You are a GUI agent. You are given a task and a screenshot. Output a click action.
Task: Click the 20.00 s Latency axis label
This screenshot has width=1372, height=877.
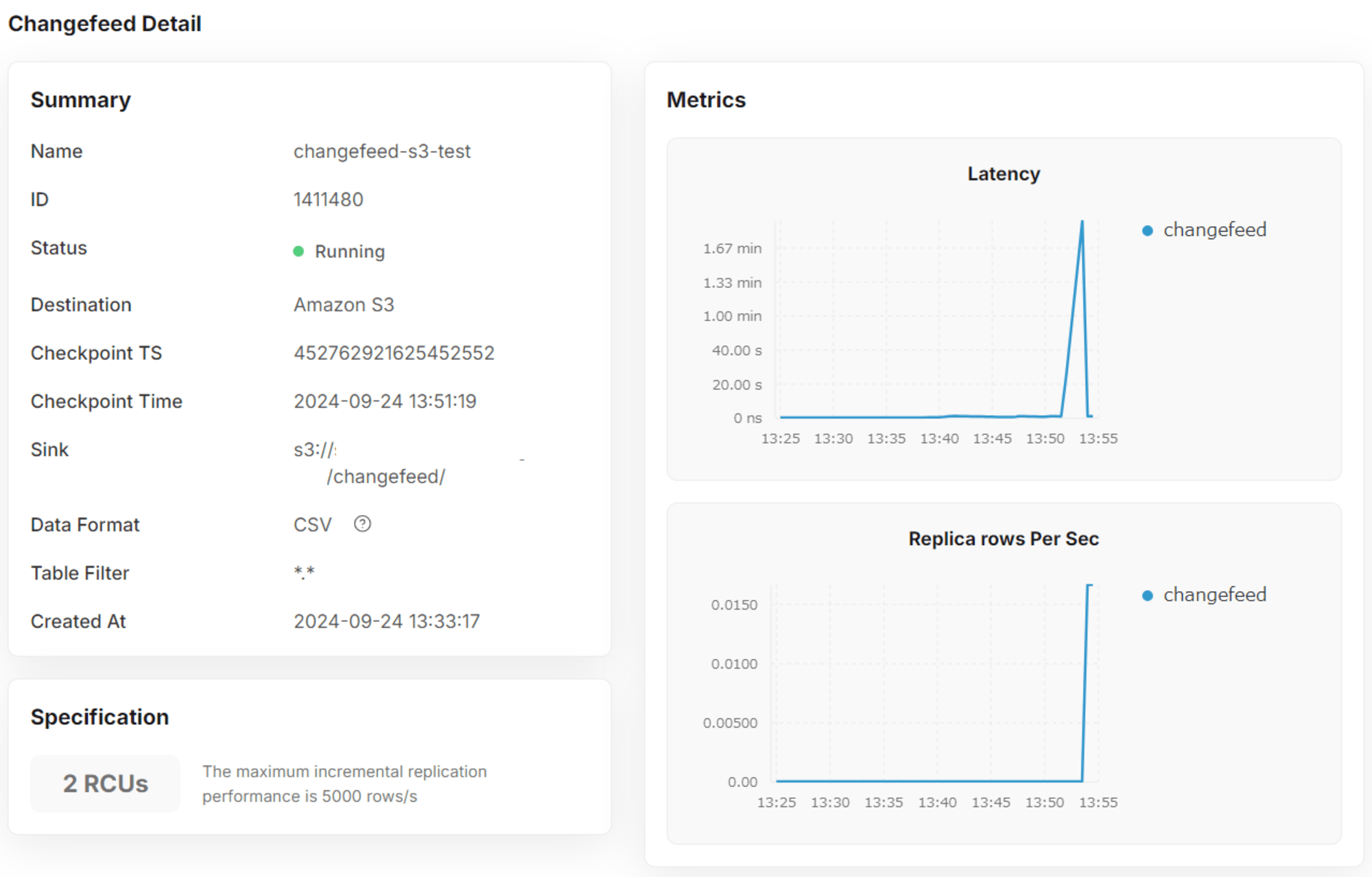click(x=737, y=385)
